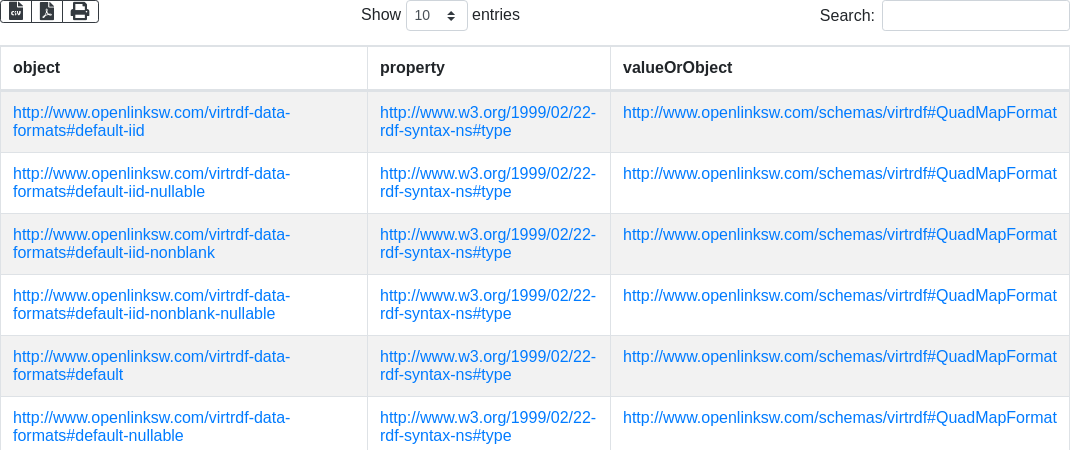Viewport: 1070px width, 450px height.
Task: Click rdf-syntax-ns#type link in formats#default row
Action: [487, 365]
